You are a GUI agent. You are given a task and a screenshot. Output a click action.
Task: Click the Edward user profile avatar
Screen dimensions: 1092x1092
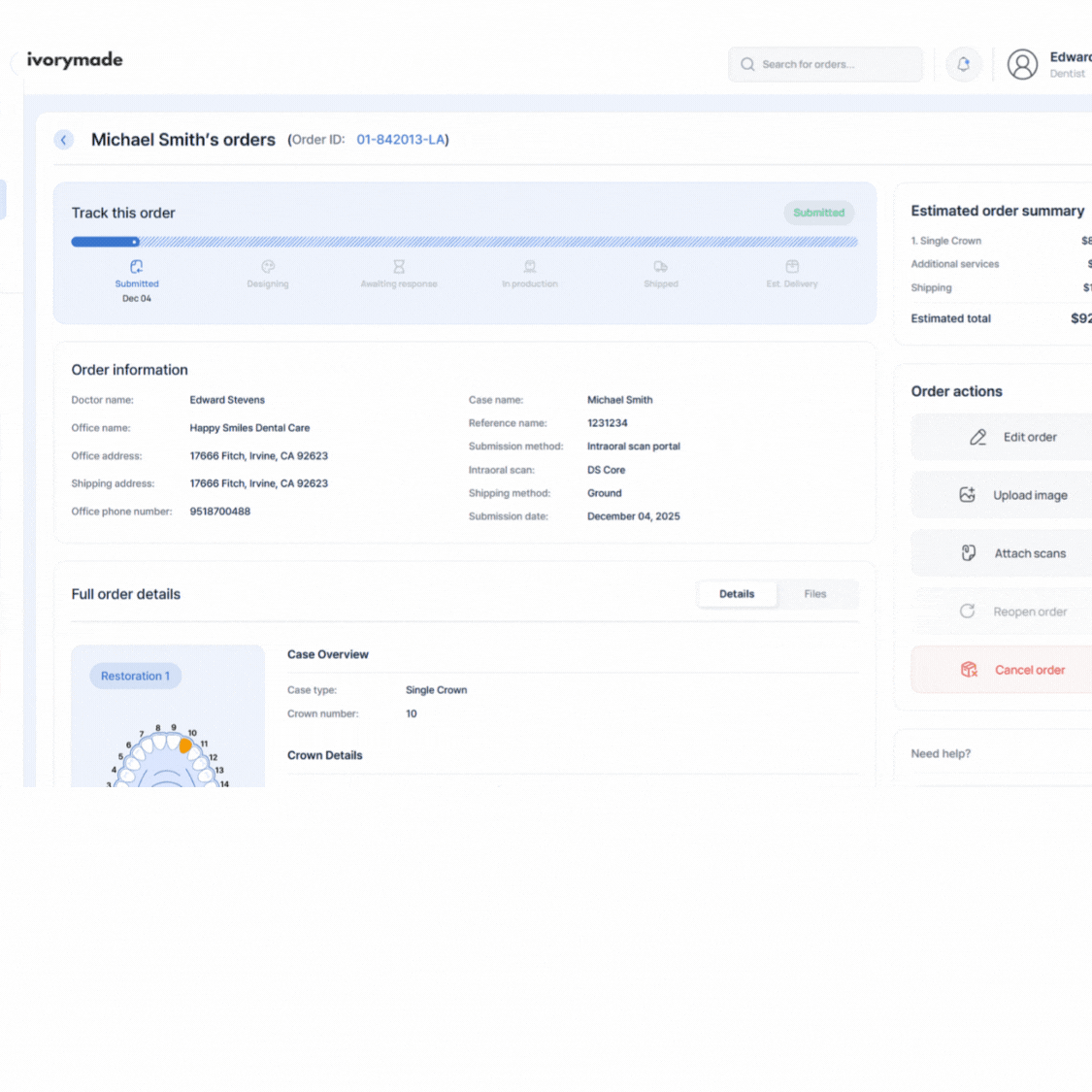tap(1022, 64)
